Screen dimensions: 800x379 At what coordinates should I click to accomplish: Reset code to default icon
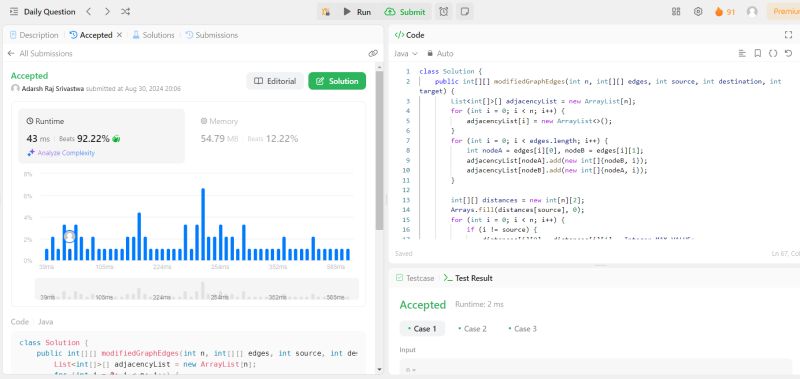pos(788,53)
